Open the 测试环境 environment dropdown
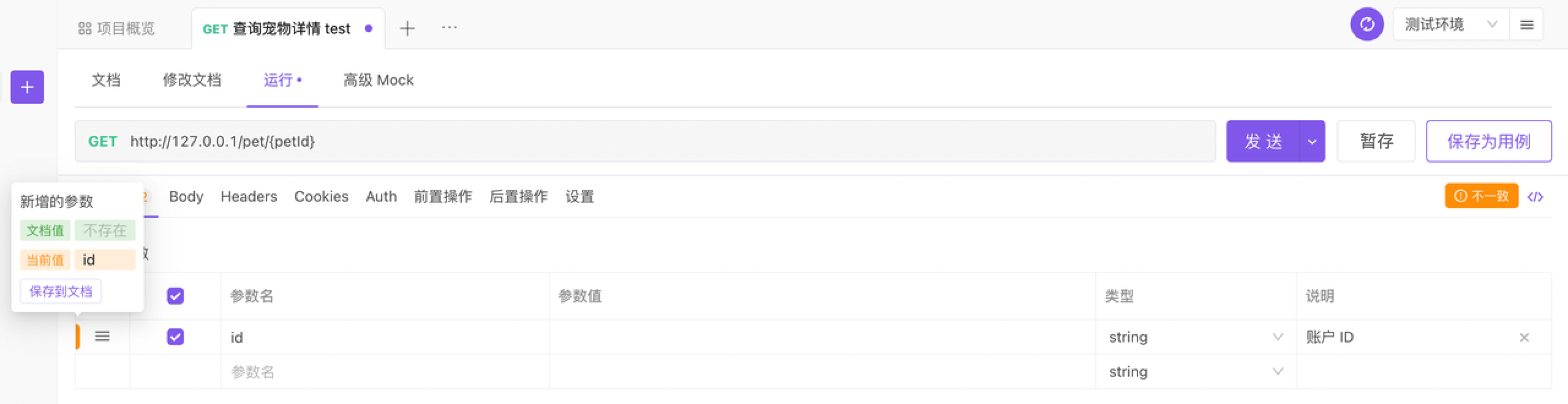The image size is (1568, 404). pyautogui.click(x=1450, y=25)
